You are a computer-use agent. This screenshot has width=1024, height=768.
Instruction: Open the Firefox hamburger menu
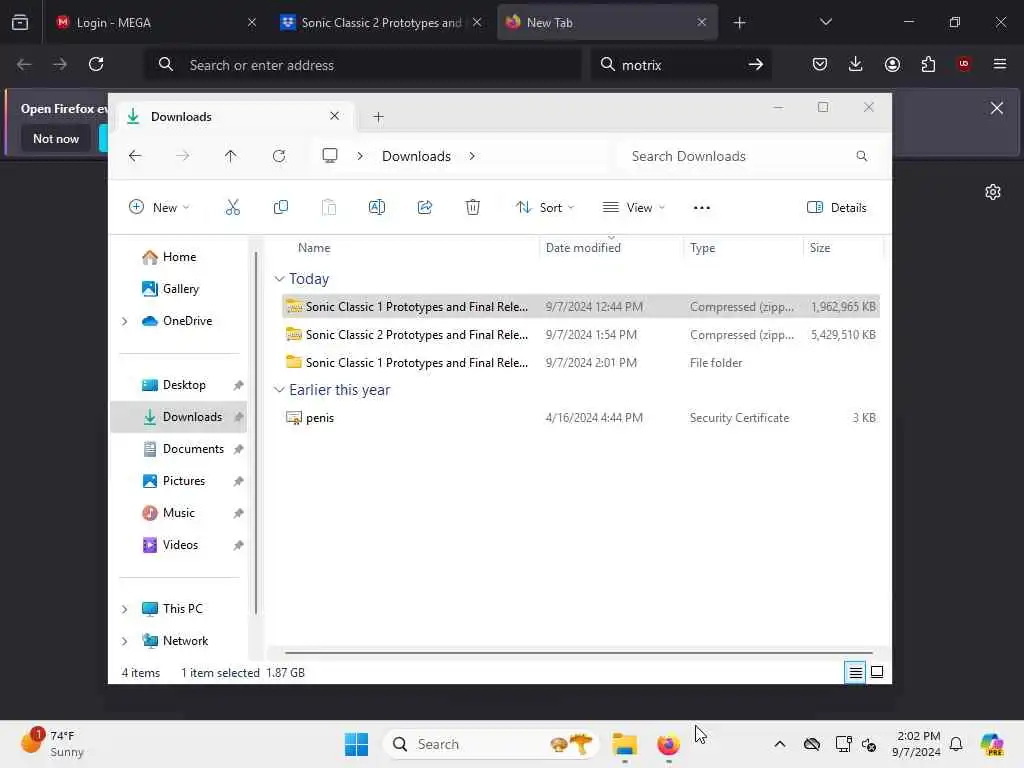pos(1000,64)
